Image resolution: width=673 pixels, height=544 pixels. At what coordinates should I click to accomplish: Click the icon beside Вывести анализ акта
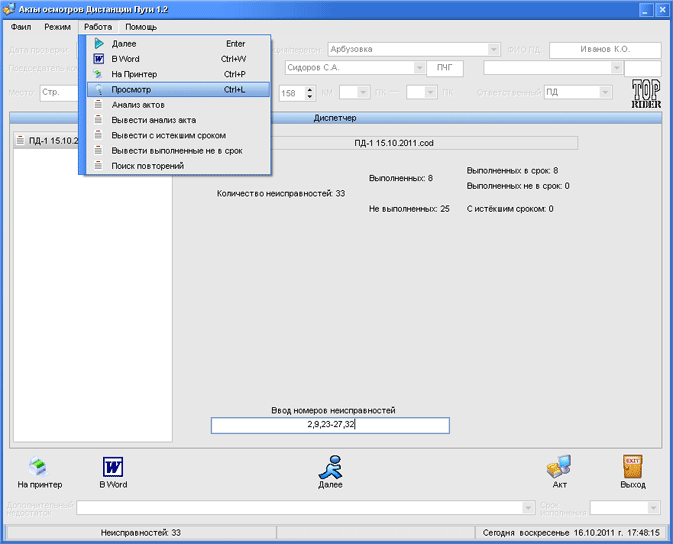[x=98, y=120]
